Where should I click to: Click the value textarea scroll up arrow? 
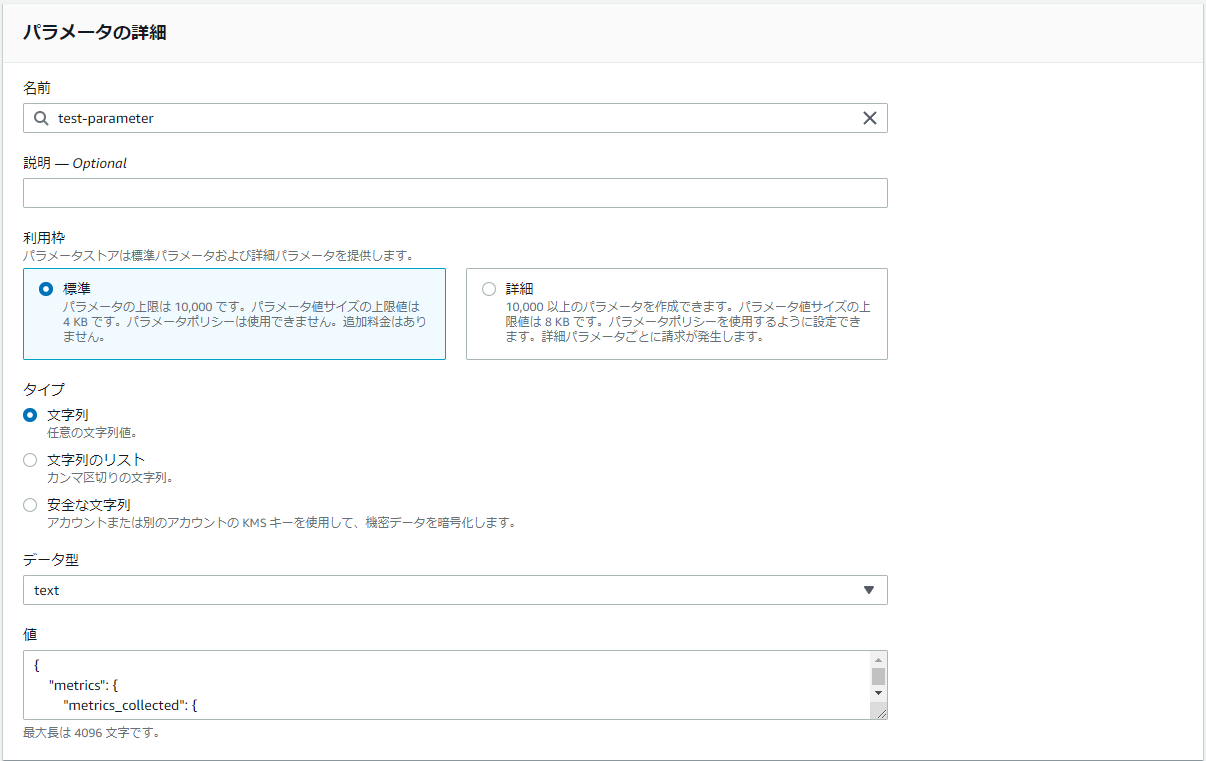[878, 660]
